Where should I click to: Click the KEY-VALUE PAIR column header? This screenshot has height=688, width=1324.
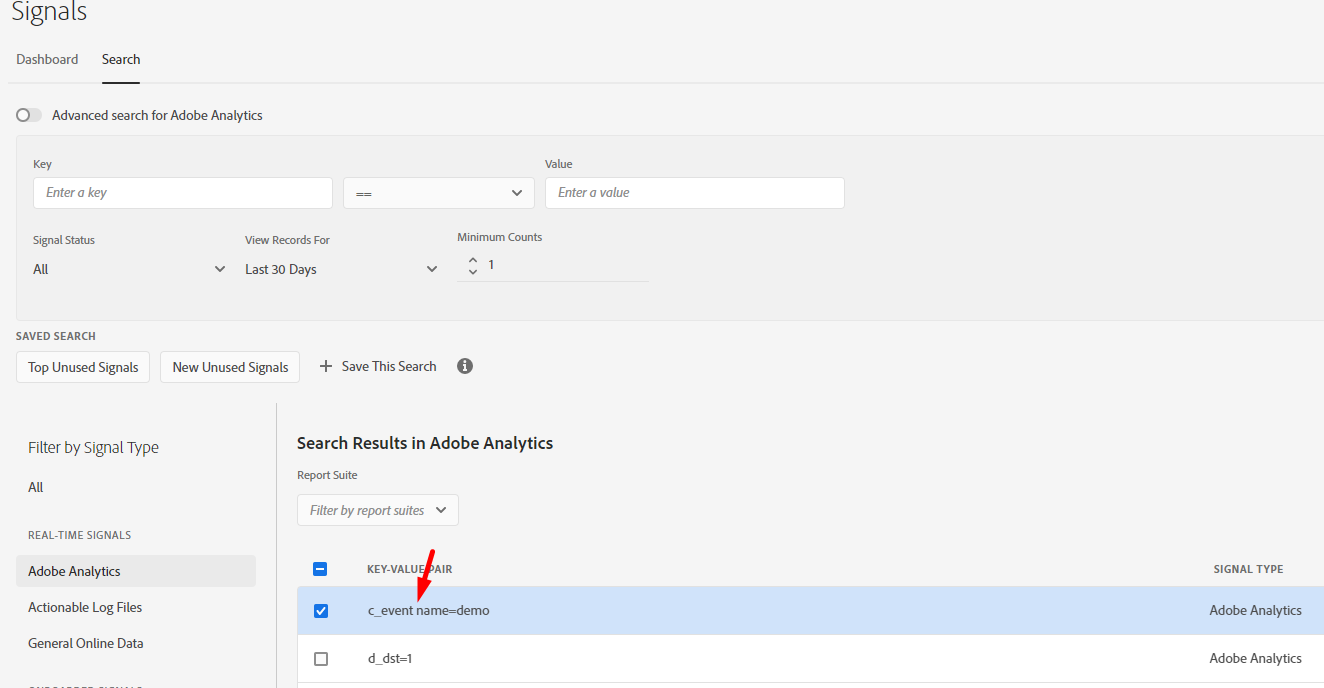click(x=409, y=569)
